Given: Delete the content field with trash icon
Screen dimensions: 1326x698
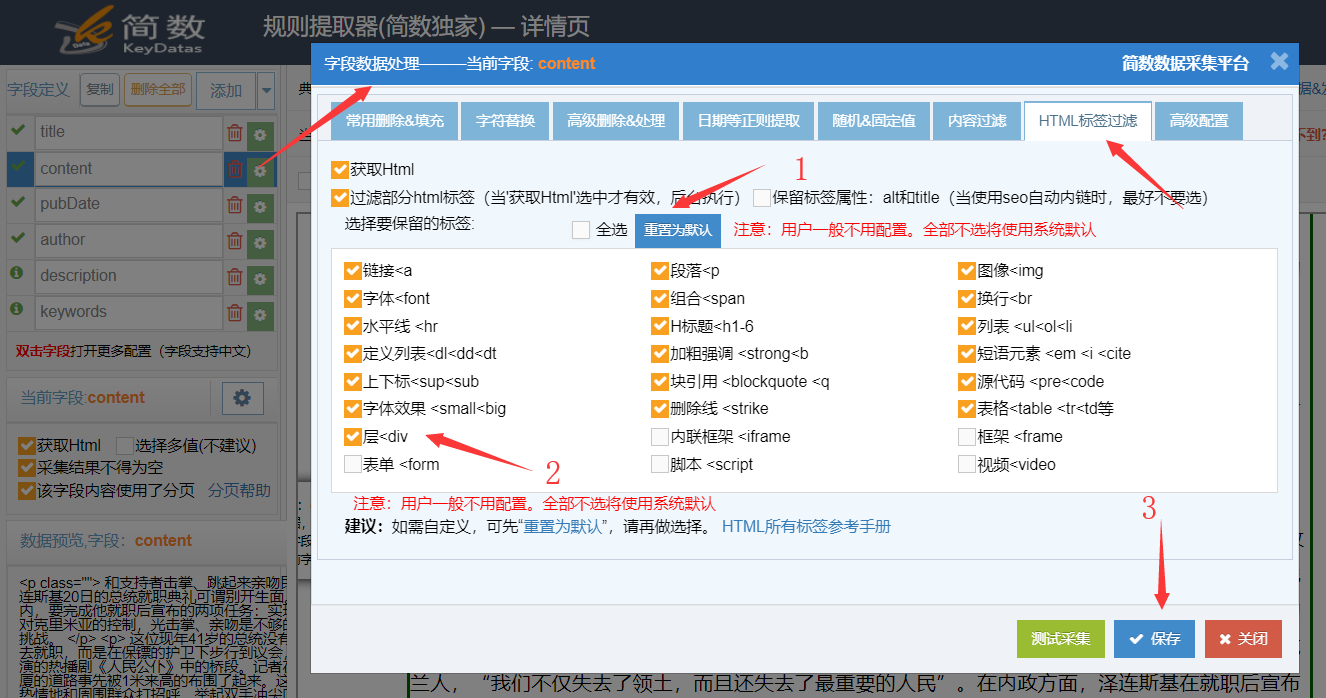Looking at the screenshot, I should 234,169.
